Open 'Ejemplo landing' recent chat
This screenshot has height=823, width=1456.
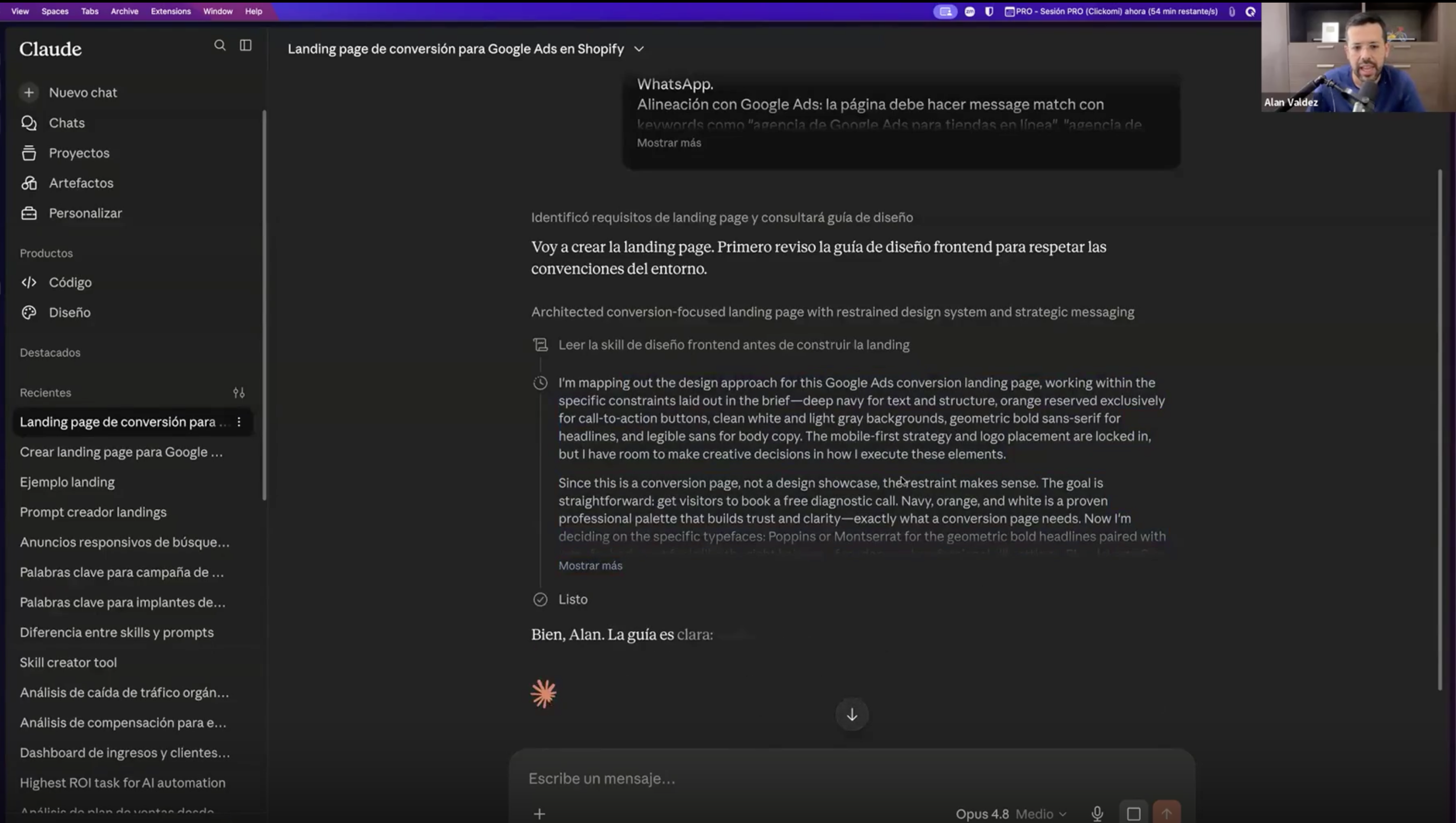(67, 482)
